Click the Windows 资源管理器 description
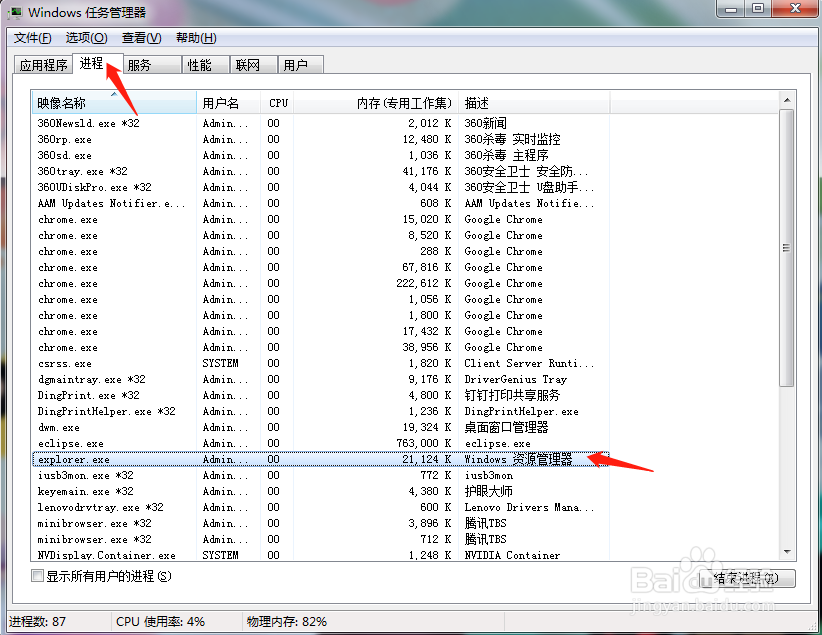The width and height of the screenshot is (822, 635). point(518,459)
